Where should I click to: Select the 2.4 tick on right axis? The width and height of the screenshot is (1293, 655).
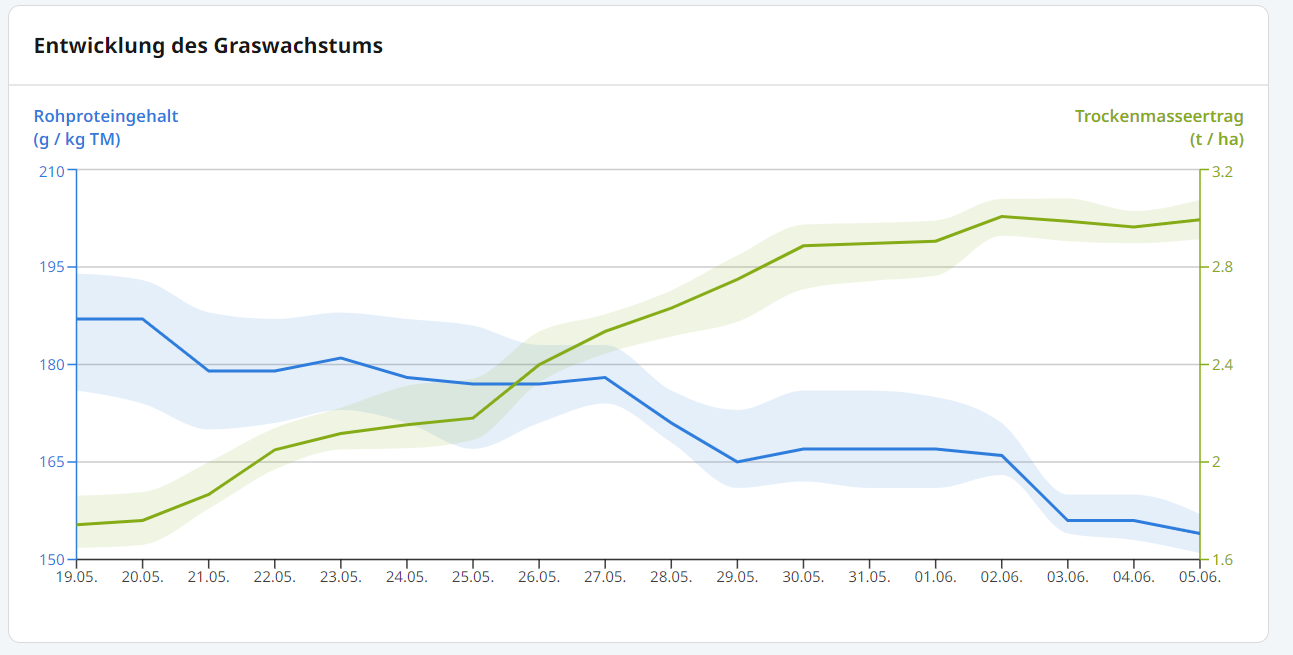[1222, 365]
